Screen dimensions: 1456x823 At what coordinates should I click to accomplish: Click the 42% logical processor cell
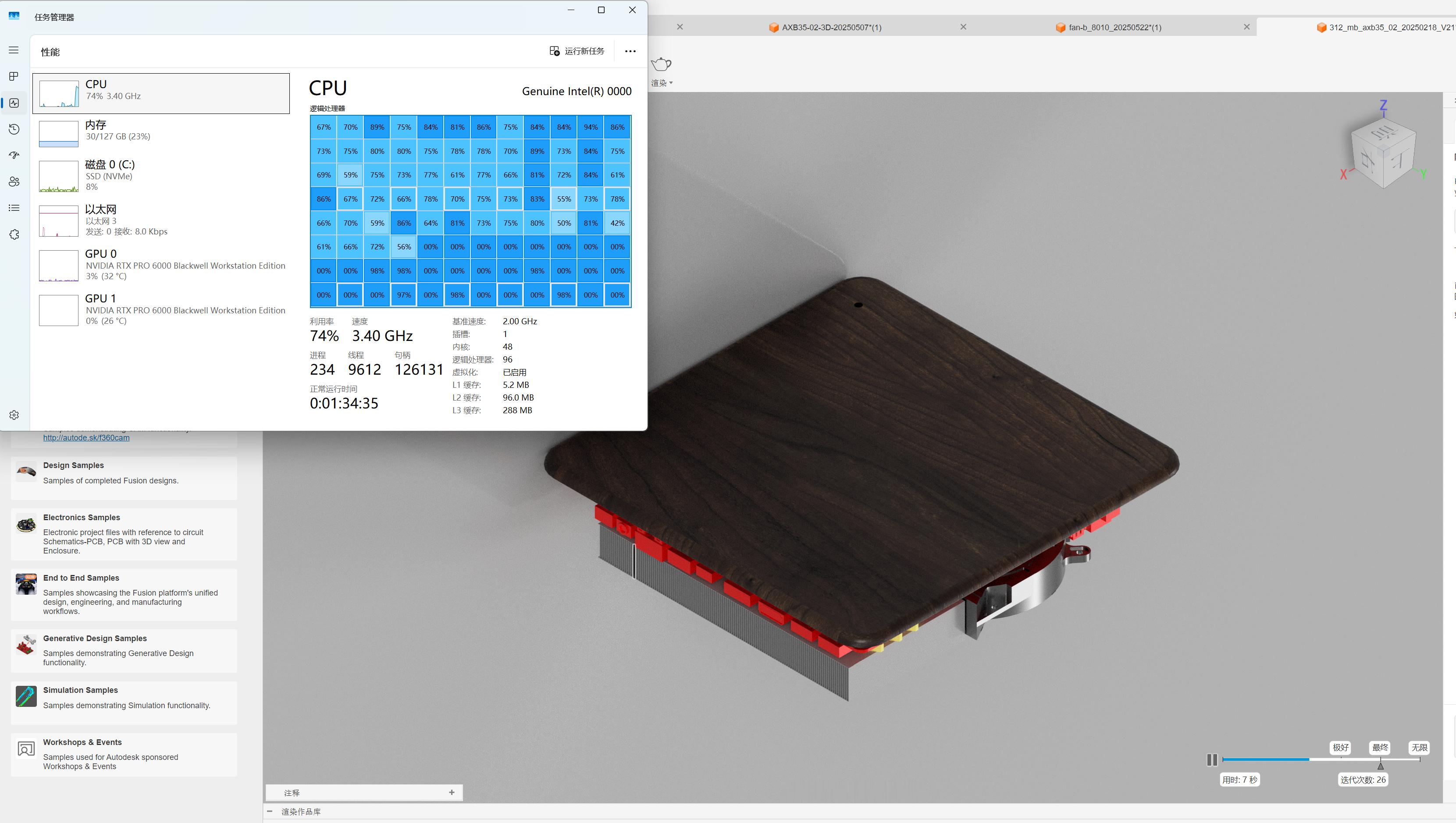coord(617,223)
